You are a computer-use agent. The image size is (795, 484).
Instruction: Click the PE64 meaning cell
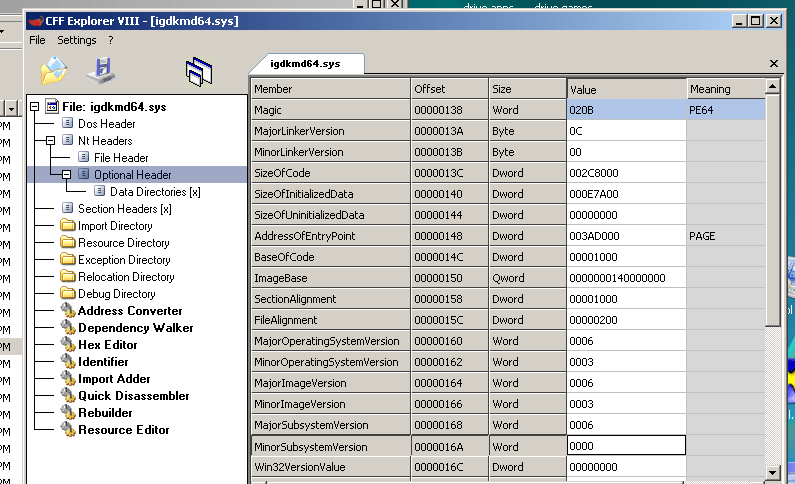point(726,110)
